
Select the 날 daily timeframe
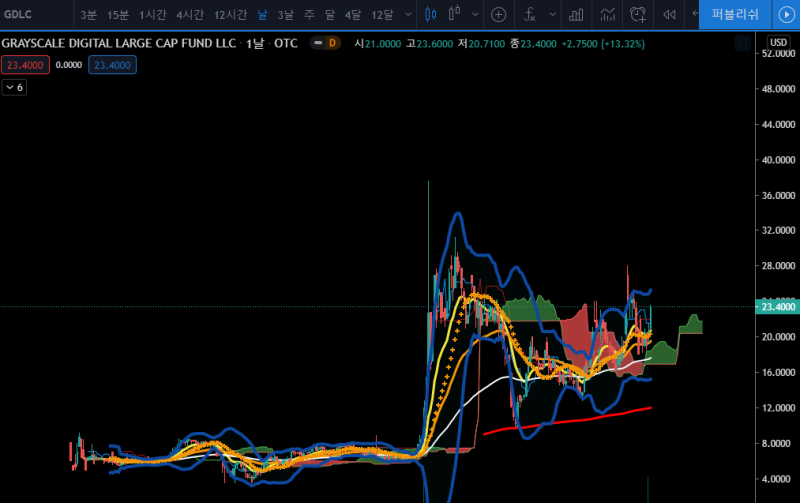pos(262,15)
